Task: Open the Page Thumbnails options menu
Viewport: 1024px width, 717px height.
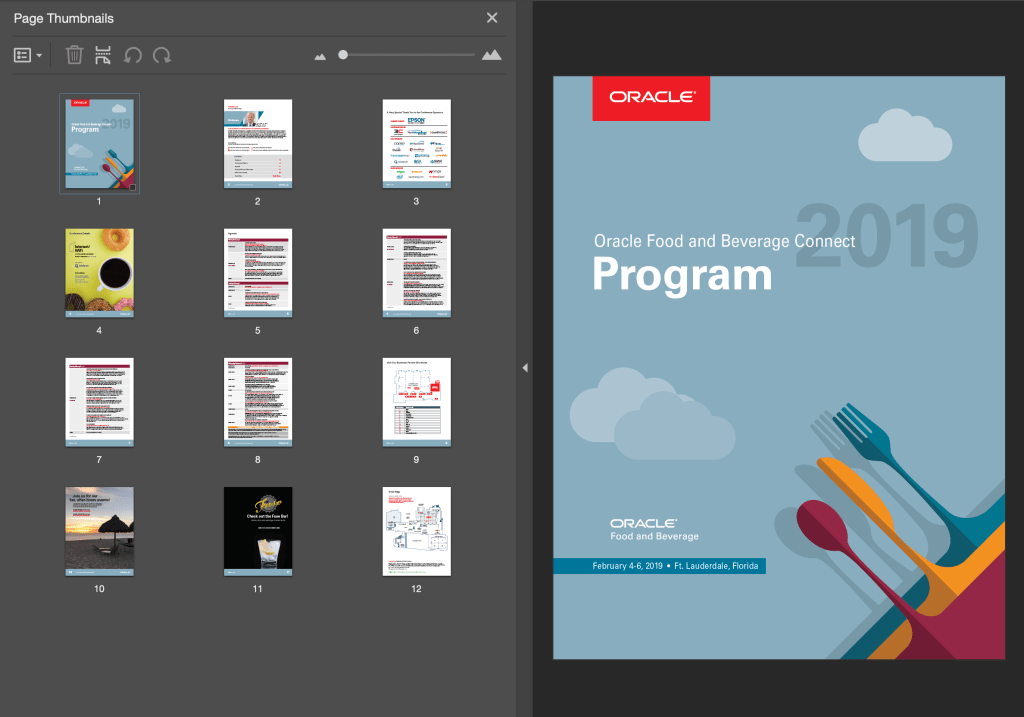Action: [x=27, y=55]
